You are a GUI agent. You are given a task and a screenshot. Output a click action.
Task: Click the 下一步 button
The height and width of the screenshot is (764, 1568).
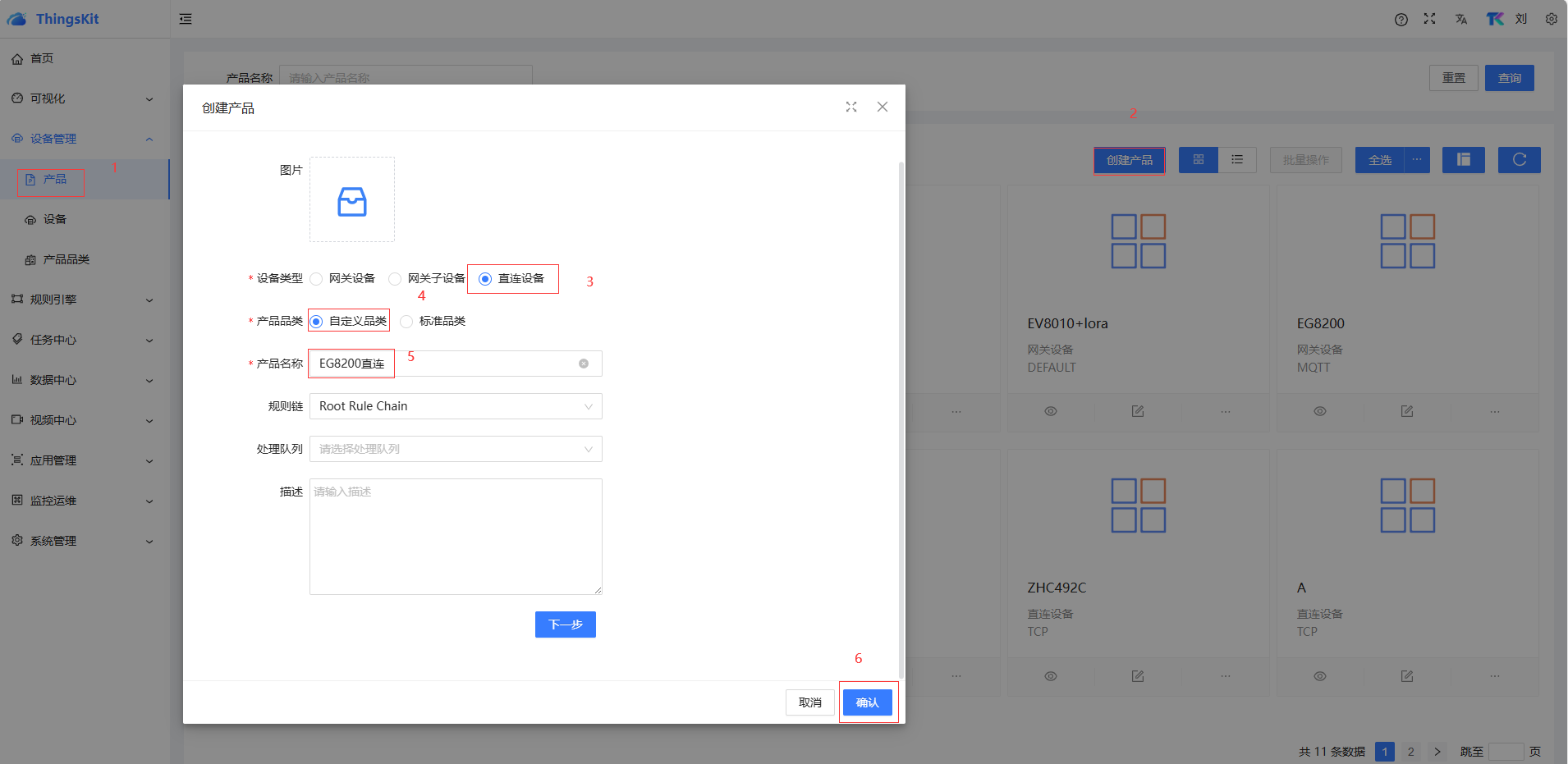click(x=565, y=624)
